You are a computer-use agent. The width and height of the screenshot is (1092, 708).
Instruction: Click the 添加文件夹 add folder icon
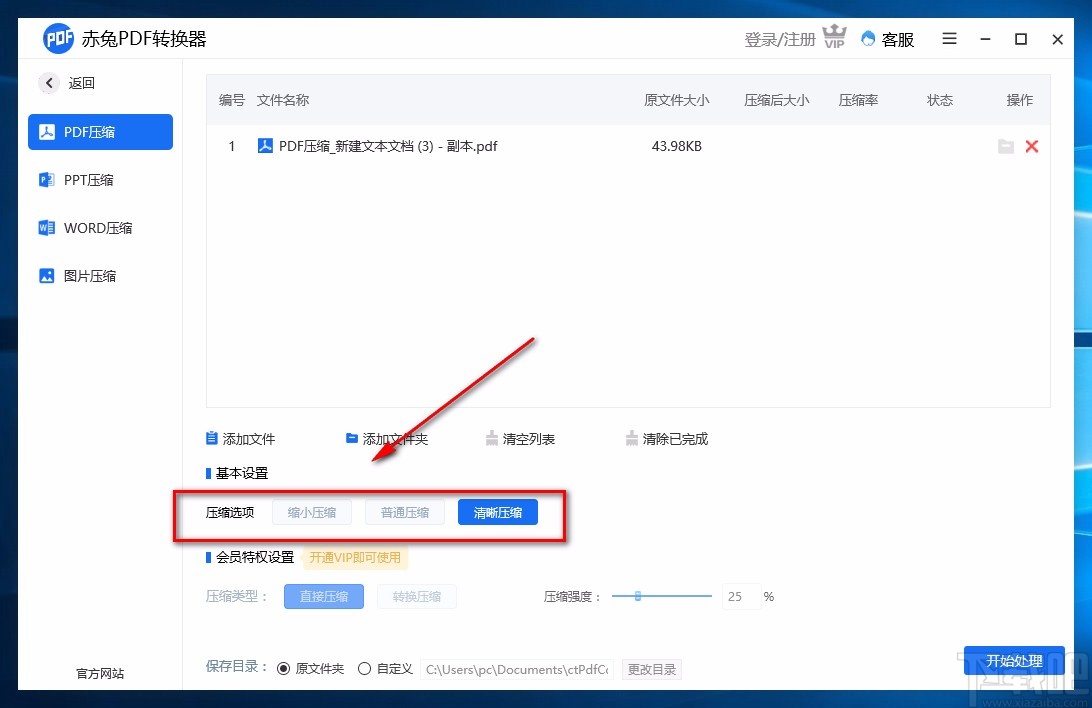click(x=351, y=437)
